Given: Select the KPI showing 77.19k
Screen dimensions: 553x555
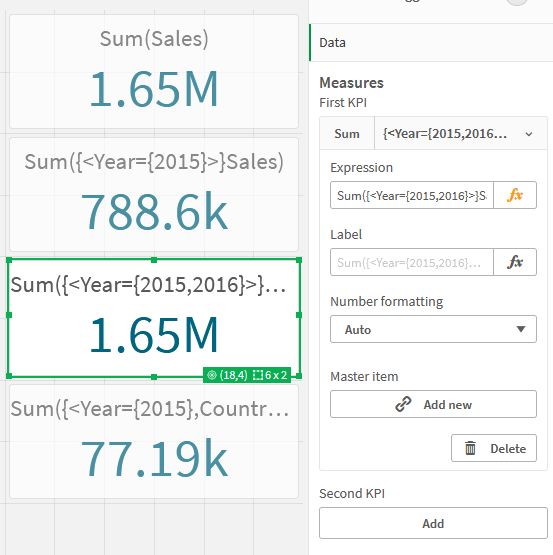Looking at the screenshot, I should tap(154, 442).
